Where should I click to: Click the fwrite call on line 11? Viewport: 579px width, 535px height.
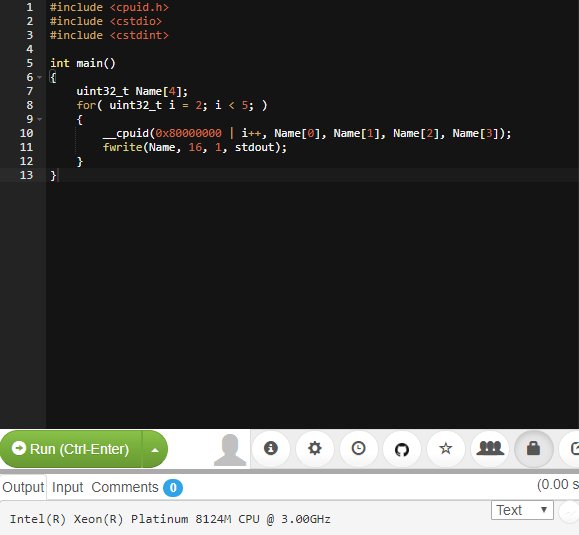195,147
